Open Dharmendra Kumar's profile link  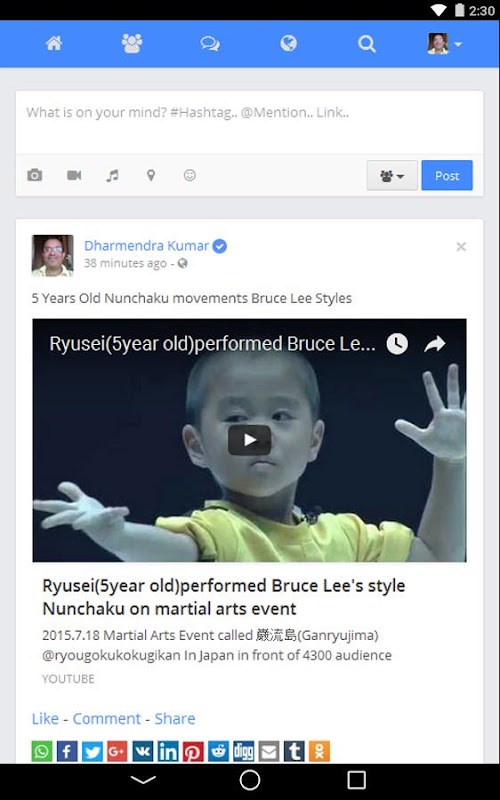(146, 246)
